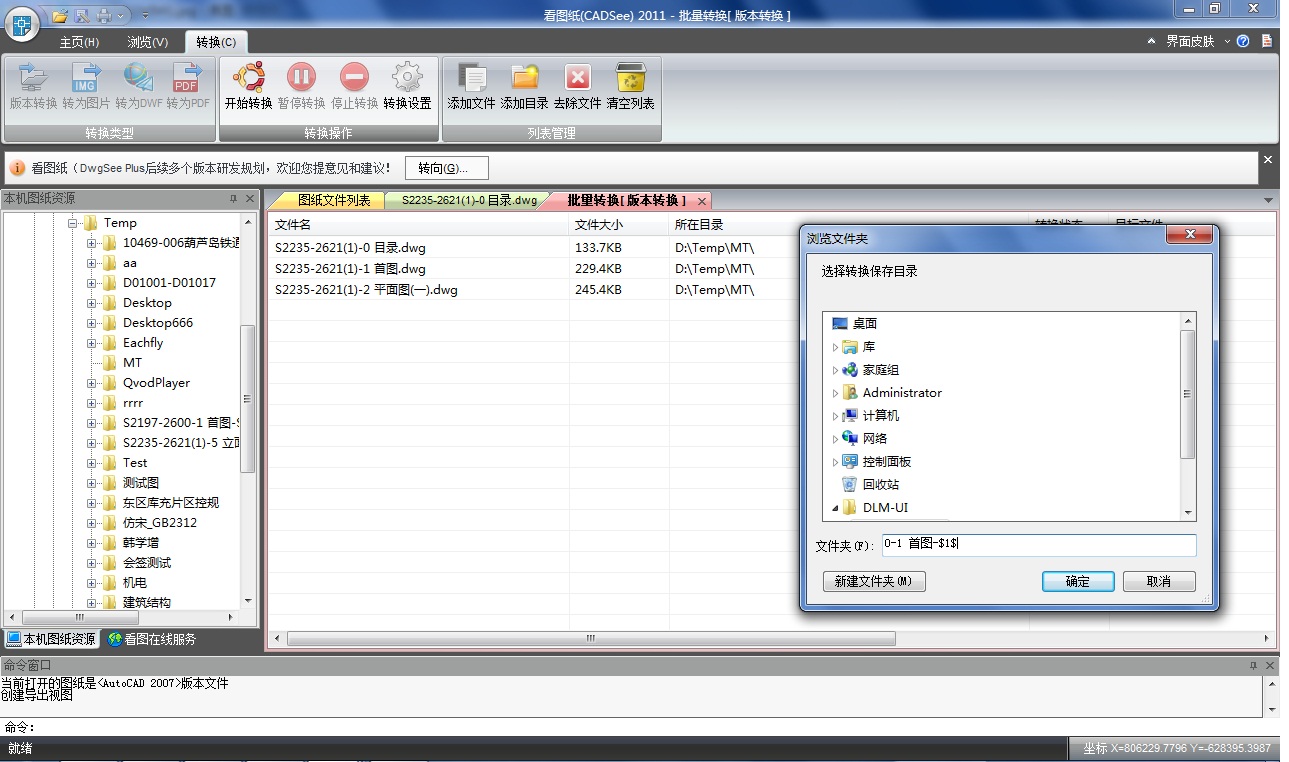Select the 转为图片 IMG convert icon
The width and height of the screenshot is (1289, 762).
tap(86, 78)
